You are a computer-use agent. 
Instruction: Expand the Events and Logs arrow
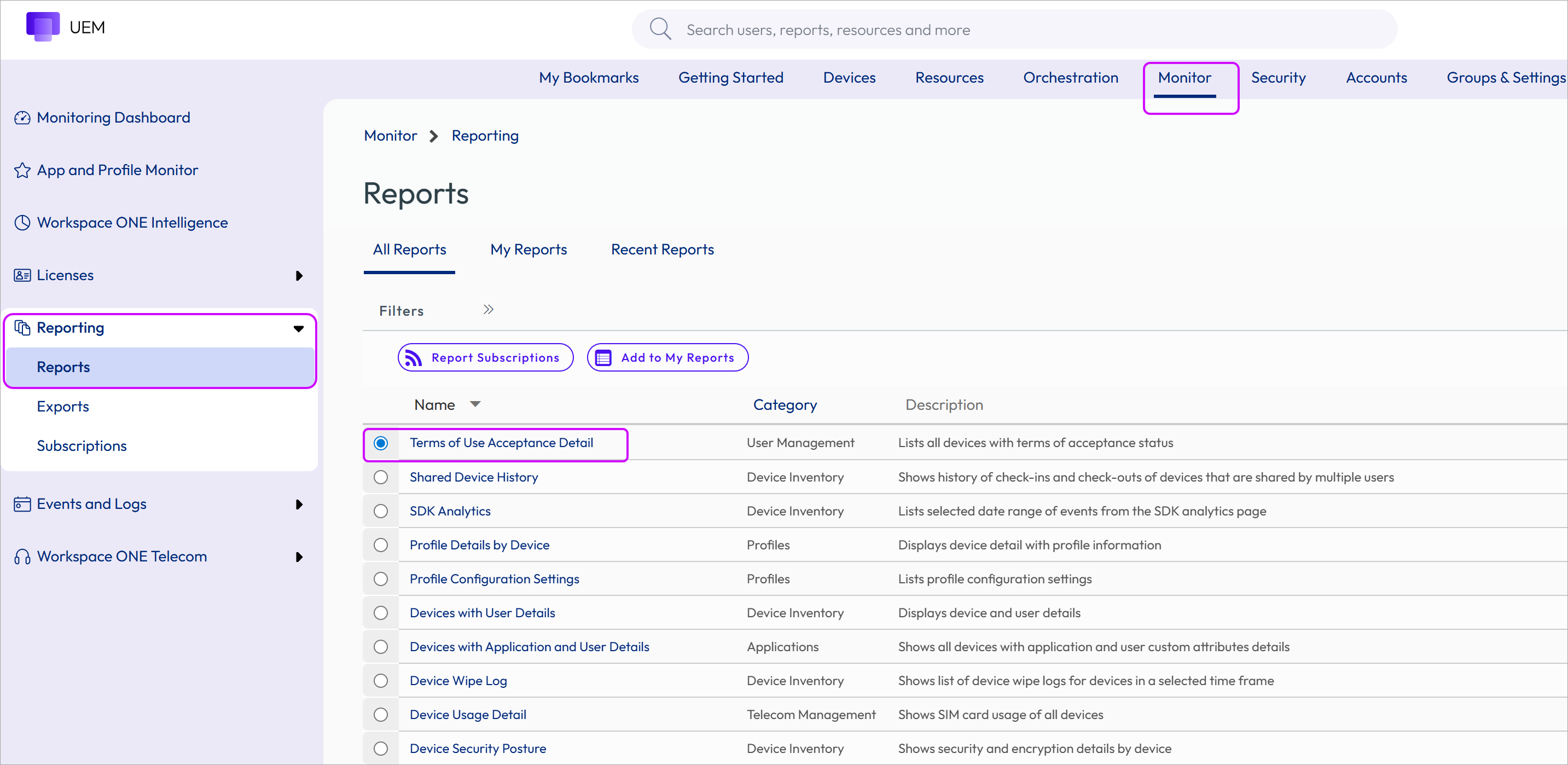point(299,505)
